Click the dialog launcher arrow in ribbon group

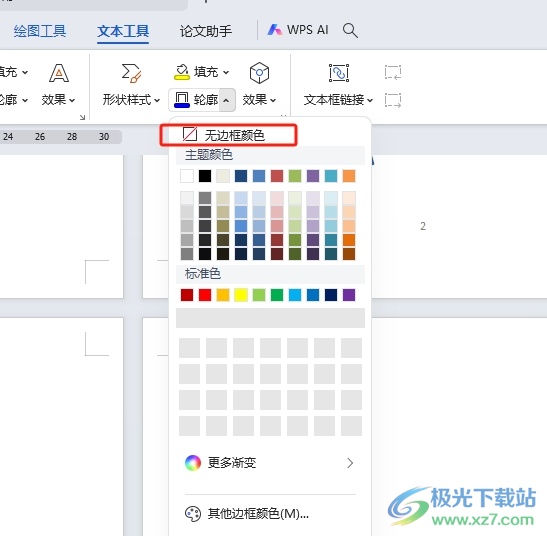coord(82,117)
